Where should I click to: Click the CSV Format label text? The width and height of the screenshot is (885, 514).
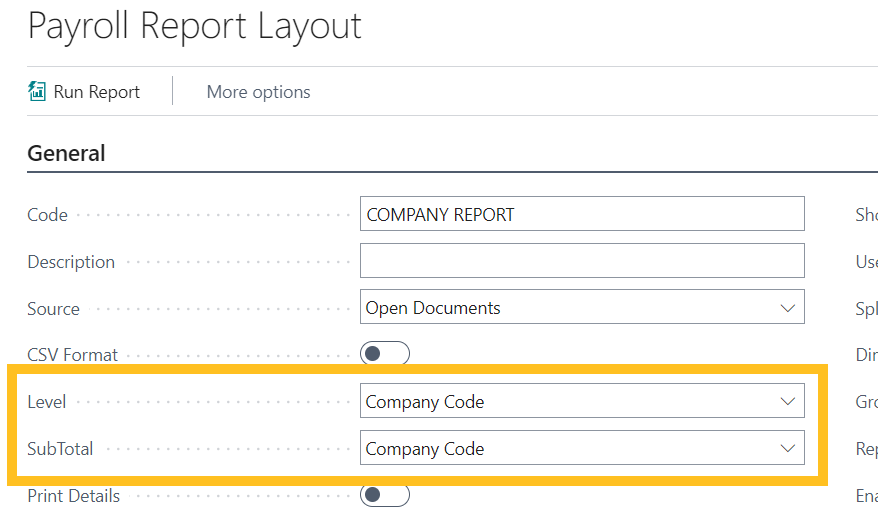tap(72, 355)
